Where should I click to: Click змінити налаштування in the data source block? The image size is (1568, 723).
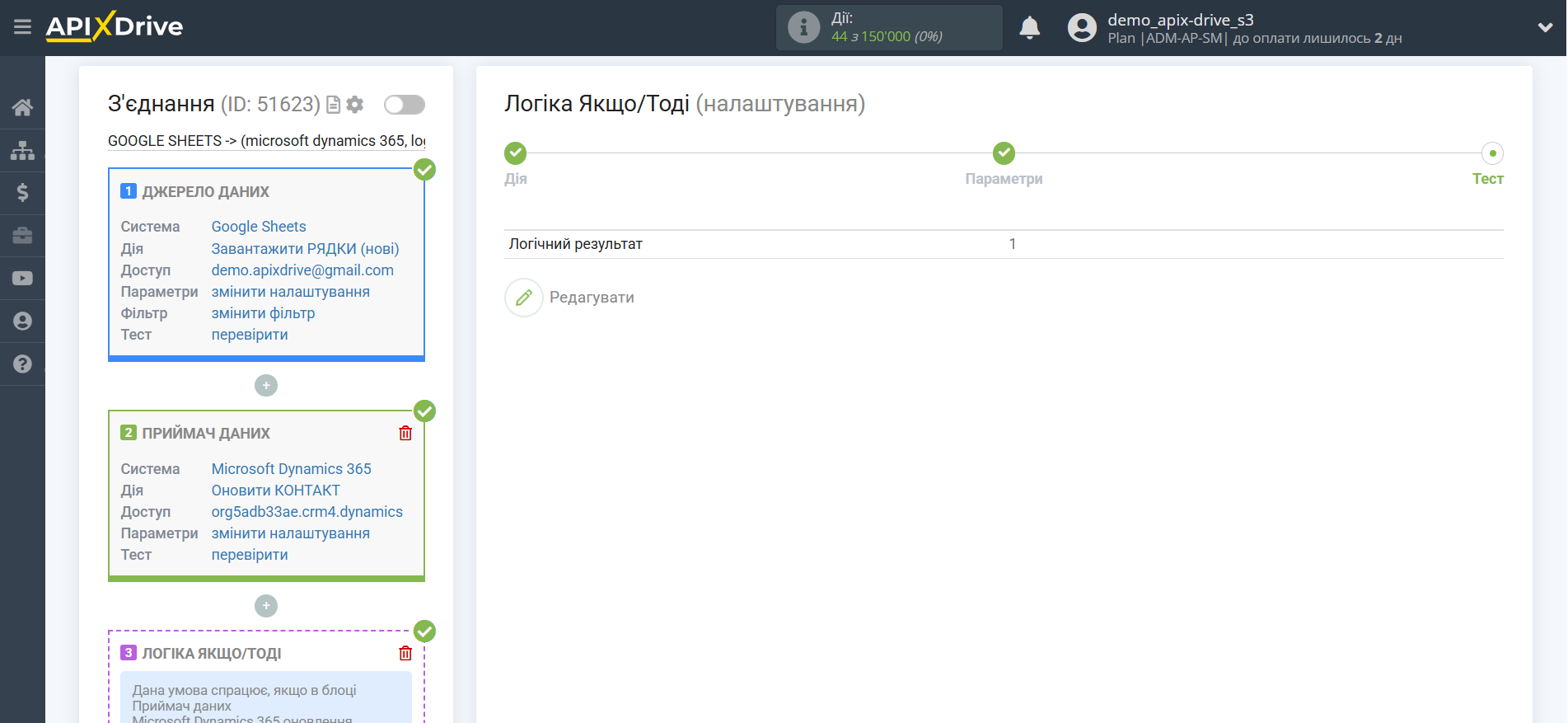[291, 292]
